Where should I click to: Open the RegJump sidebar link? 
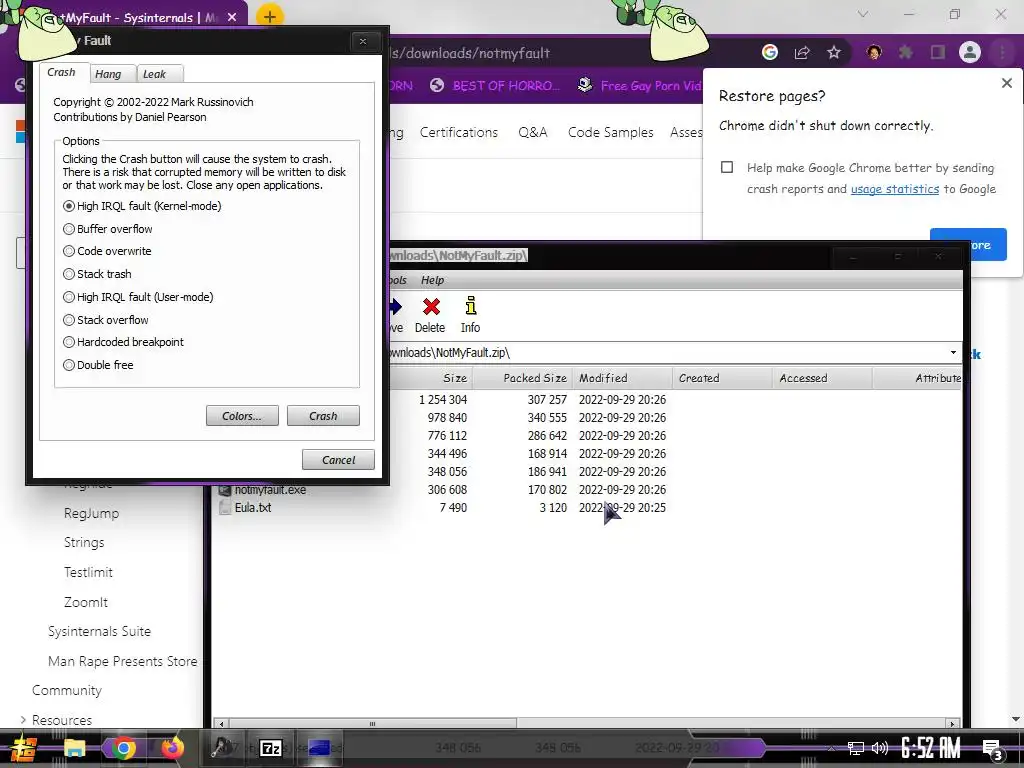[91, 513]
